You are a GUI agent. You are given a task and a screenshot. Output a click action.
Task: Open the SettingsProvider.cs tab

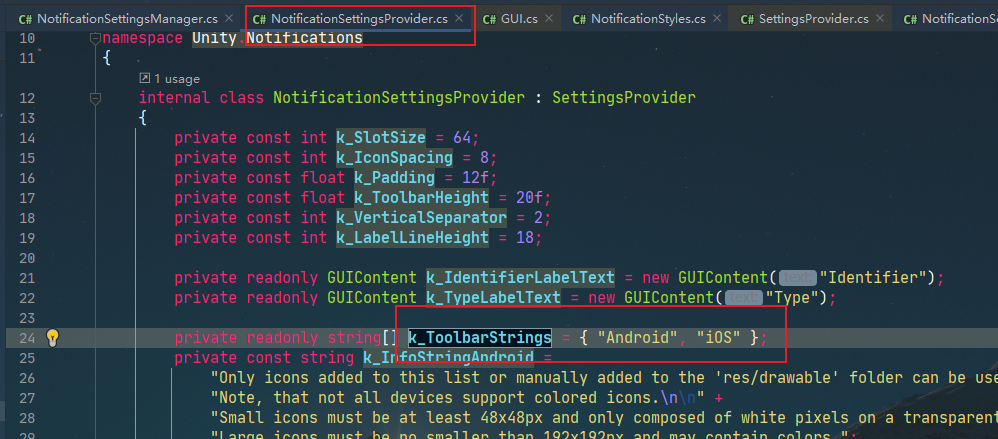tap(813, 18)
